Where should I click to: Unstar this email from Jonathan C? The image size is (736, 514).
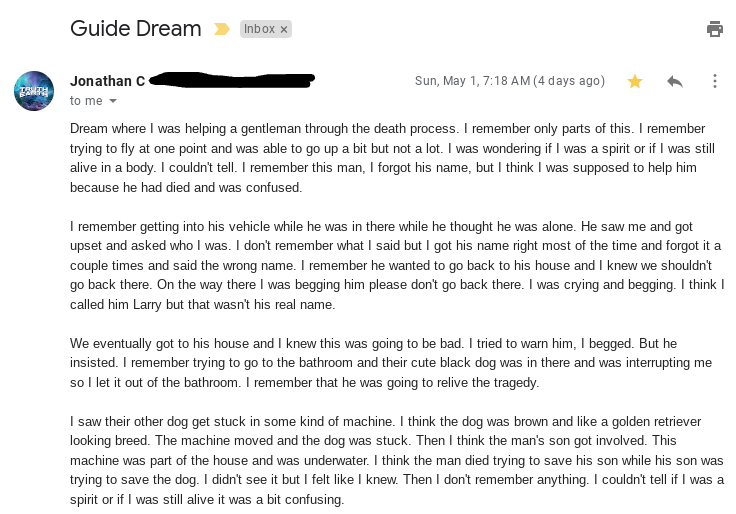(x=635, y=81)
